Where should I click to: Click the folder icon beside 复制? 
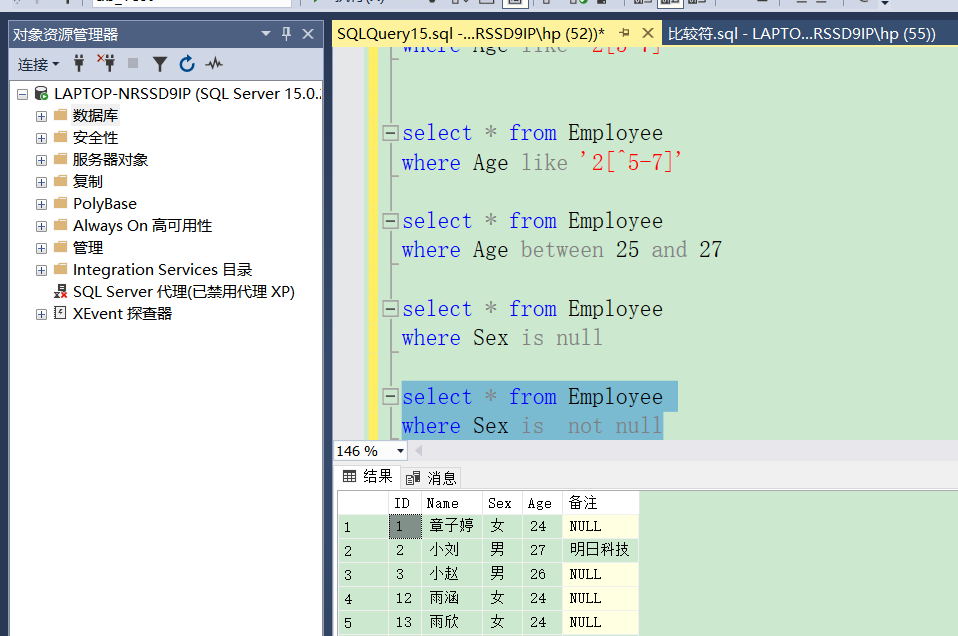point(60,181)
